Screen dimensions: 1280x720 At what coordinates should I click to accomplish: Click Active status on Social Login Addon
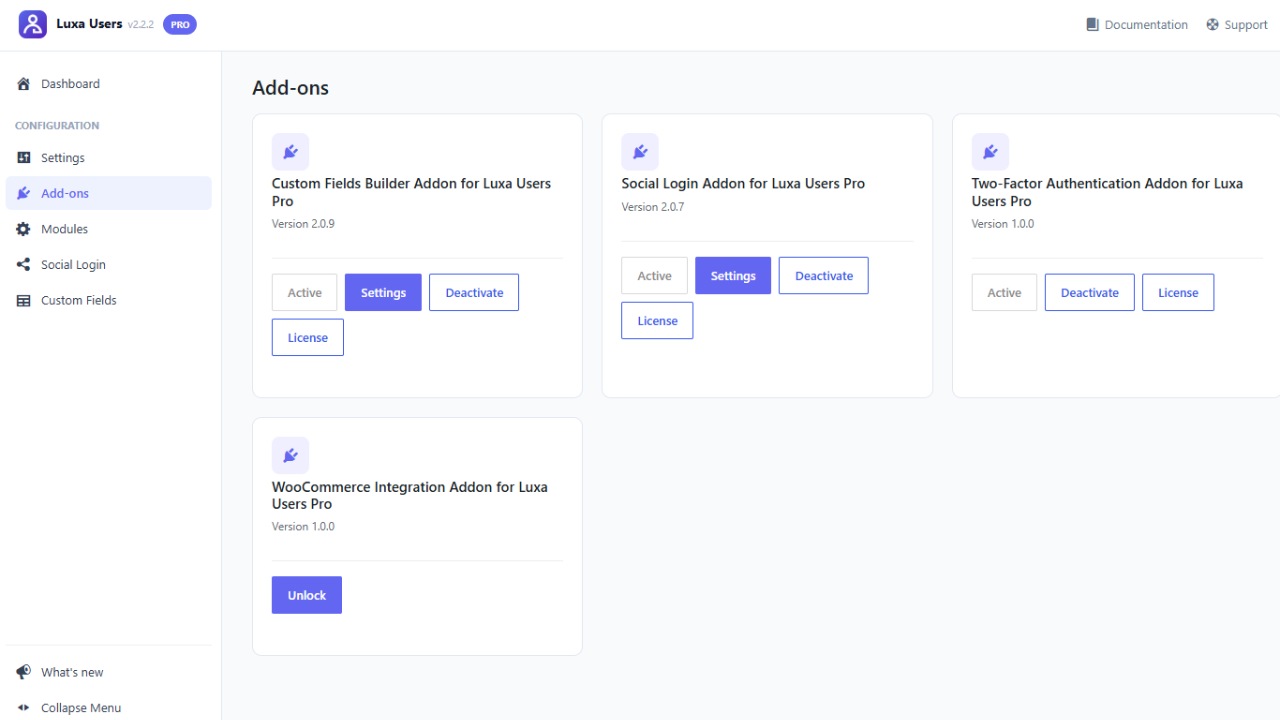655,276
